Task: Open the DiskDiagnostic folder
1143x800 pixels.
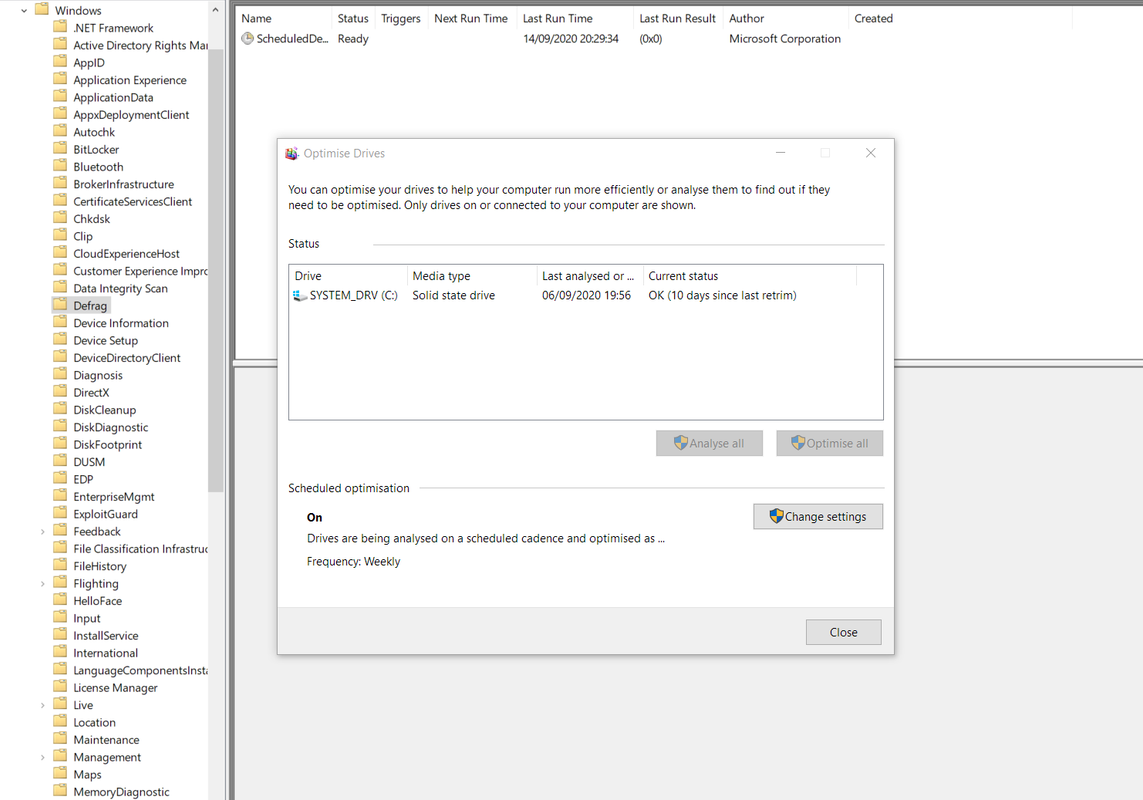Action: pos(110,427)
